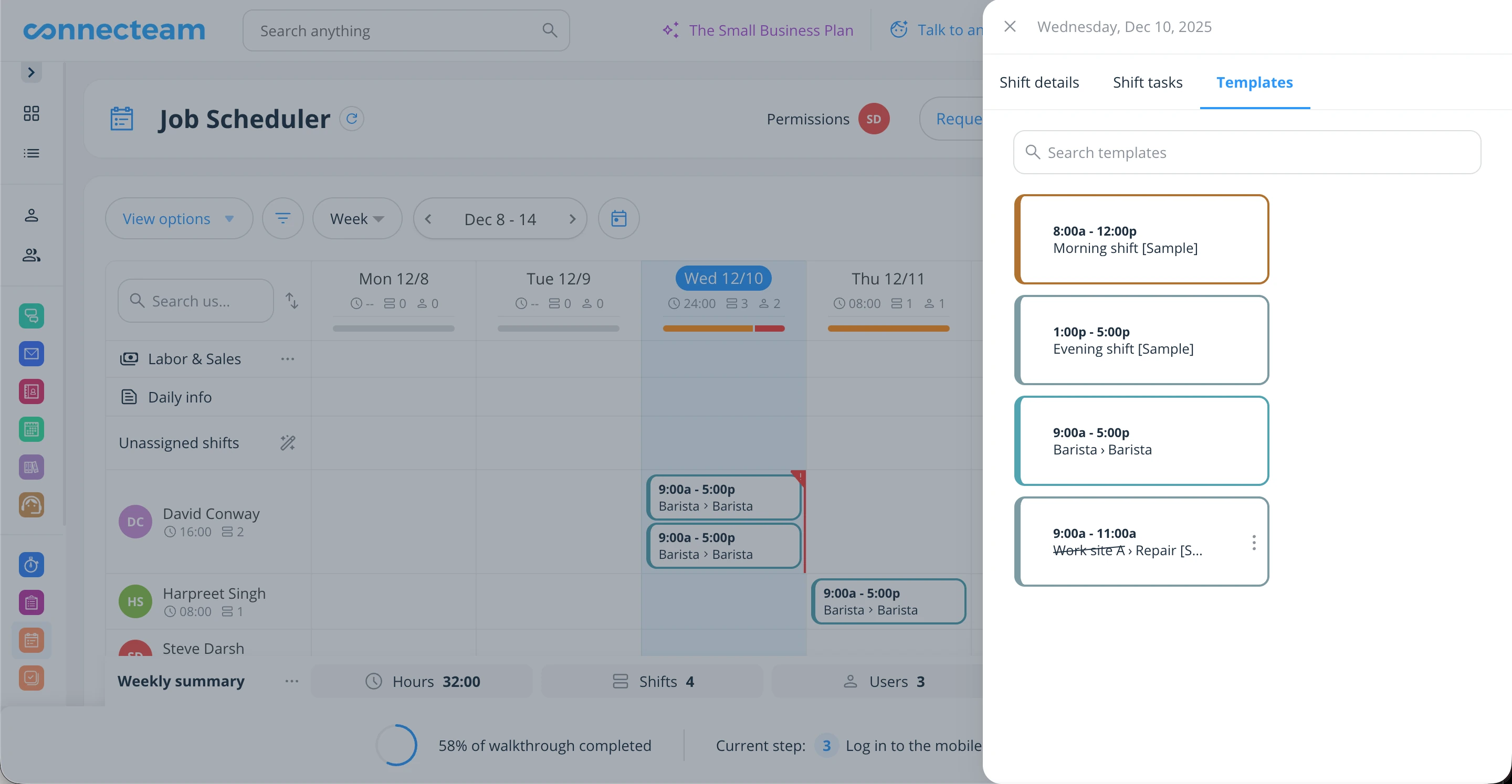Open the Inbox envelope icon in sidebar
The image size is (1512, 784).
(x=31, y=353)
